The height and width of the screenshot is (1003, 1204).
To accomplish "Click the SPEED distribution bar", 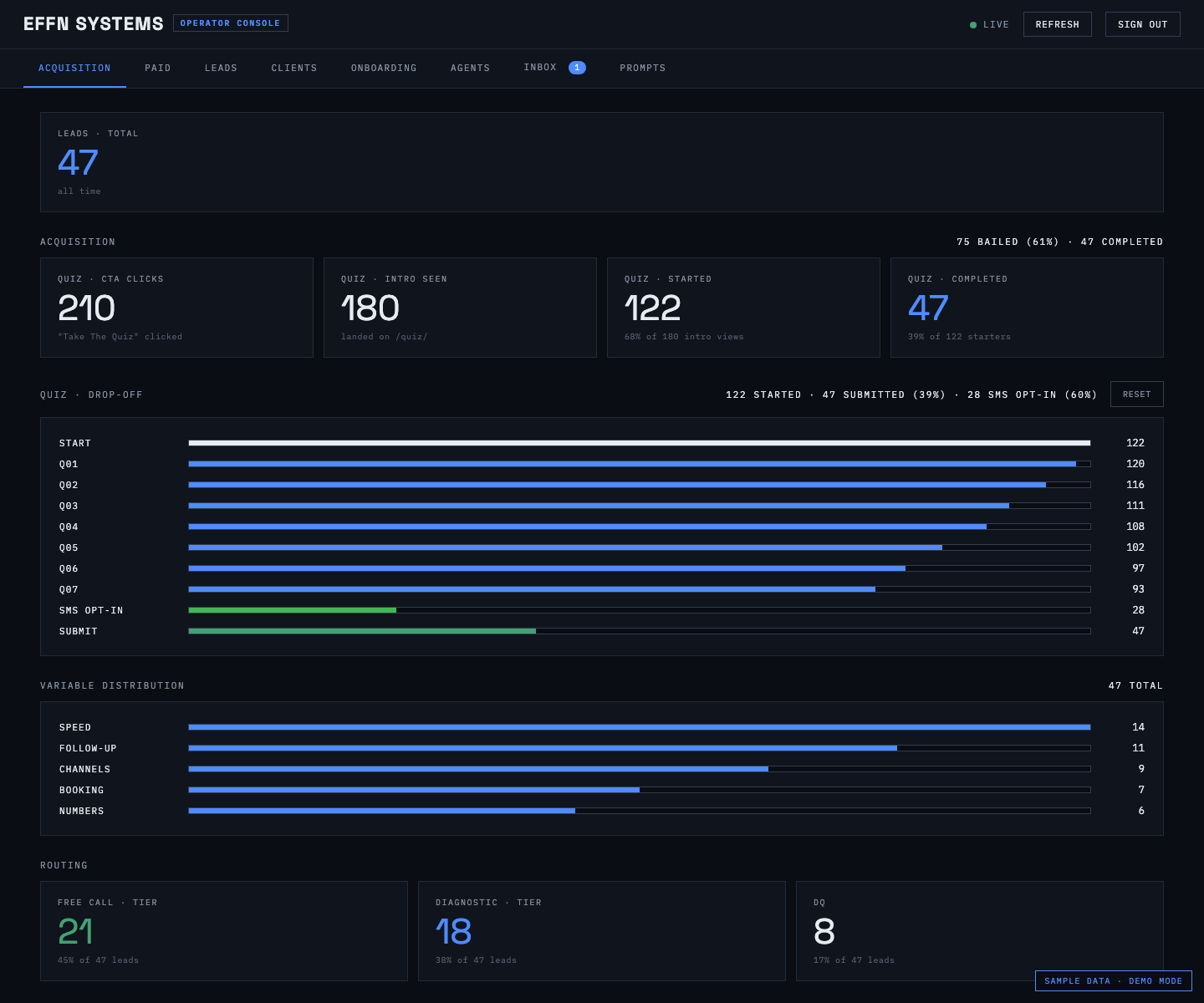I will [x=640, y=727].
